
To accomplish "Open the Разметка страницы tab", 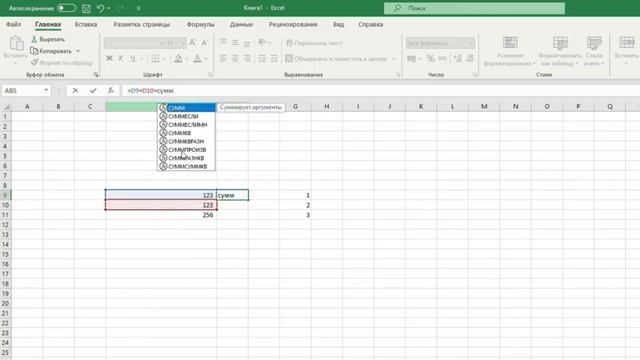I will (141, 24).
